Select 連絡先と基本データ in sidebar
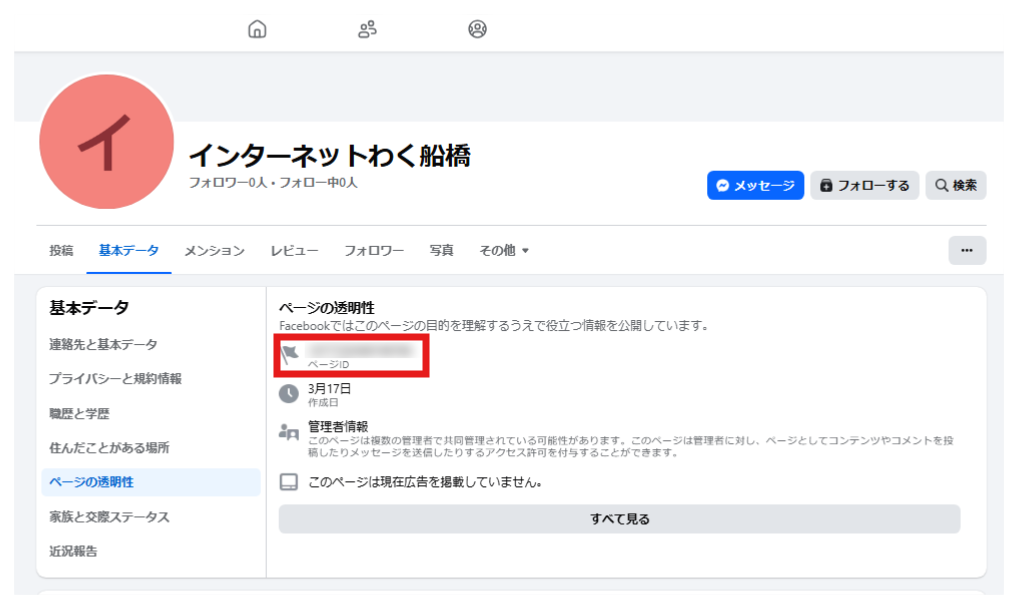The height and width of the screenshot is (609, 1018). [103, 345]
